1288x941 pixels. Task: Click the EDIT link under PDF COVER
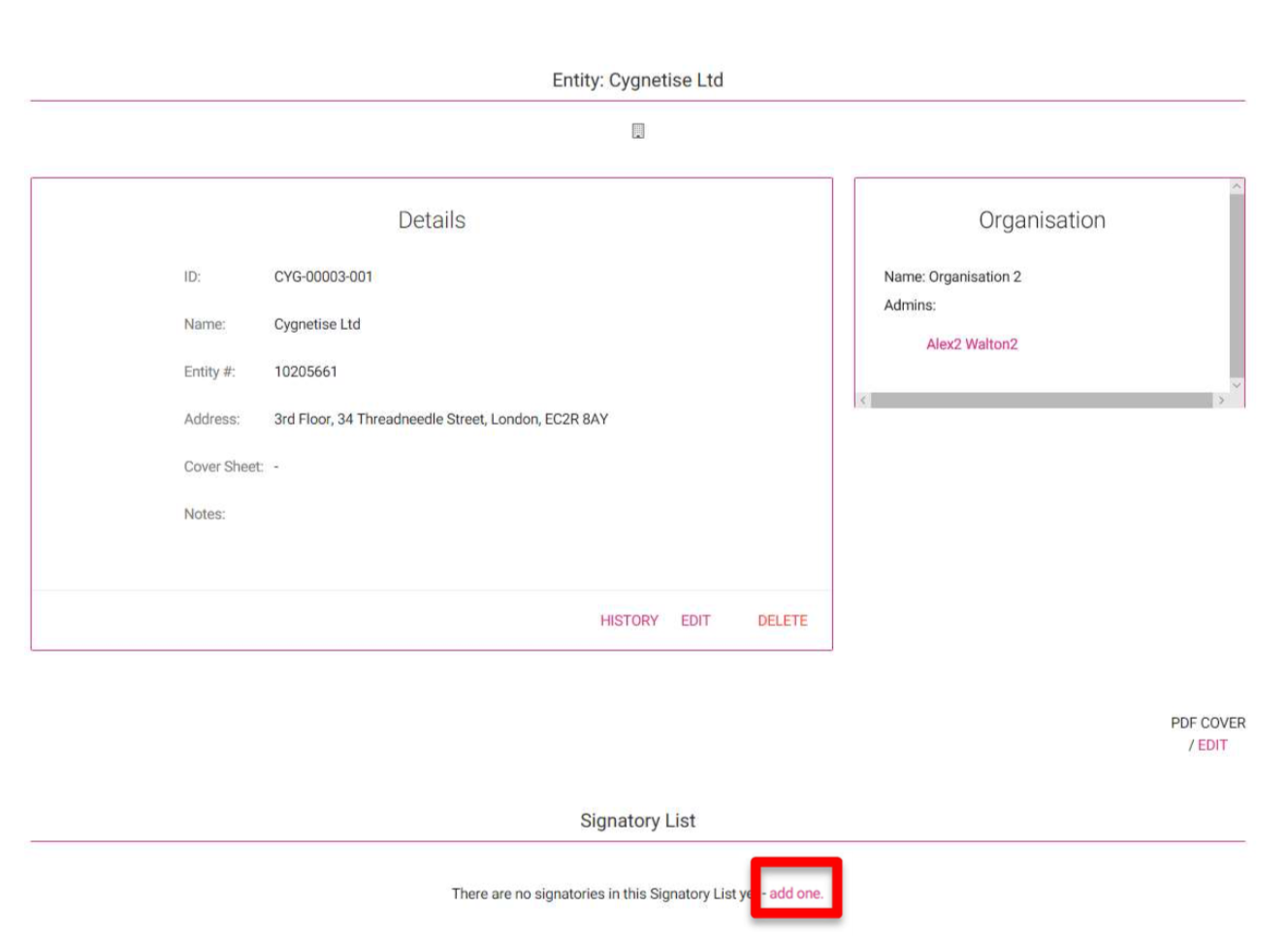coord(1212,745)
